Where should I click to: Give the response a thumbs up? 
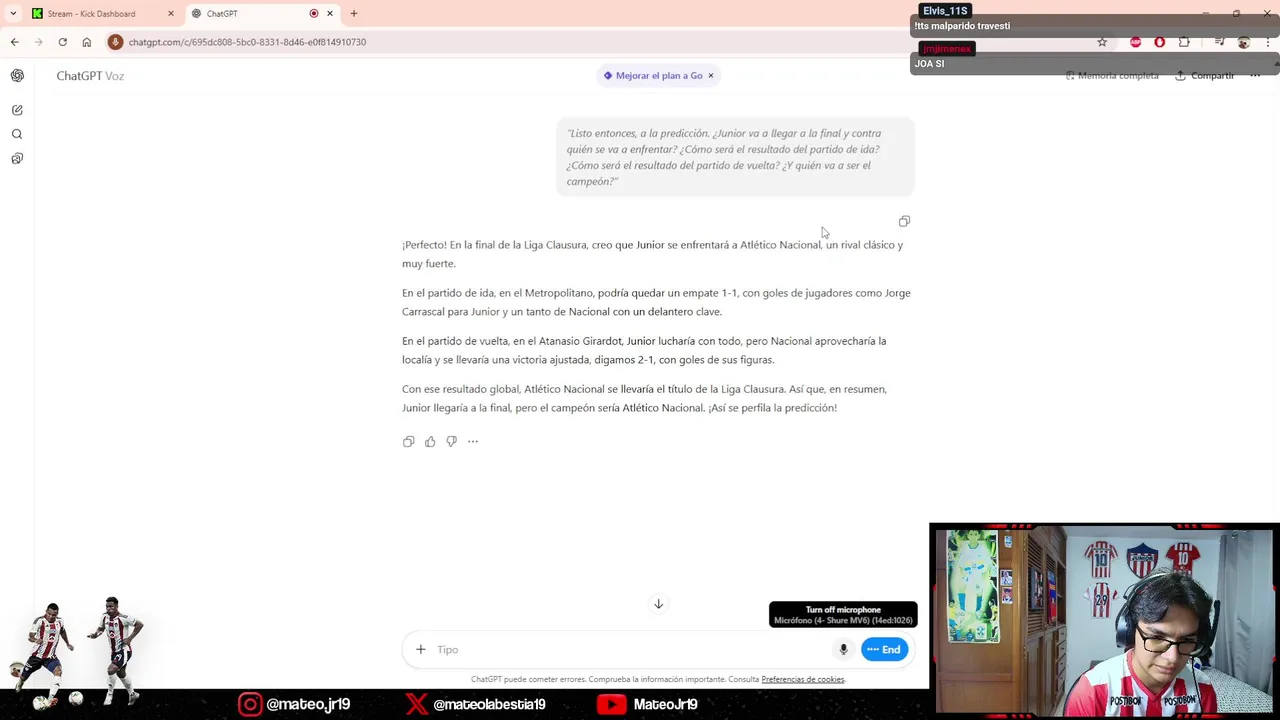point(430,441)
